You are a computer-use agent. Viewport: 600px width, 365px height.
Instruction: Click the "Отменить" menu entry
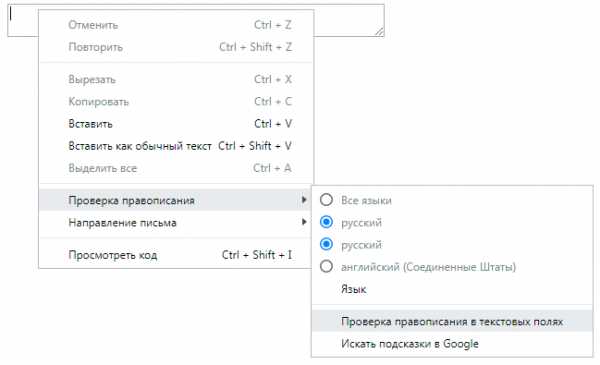pos(176,25)
